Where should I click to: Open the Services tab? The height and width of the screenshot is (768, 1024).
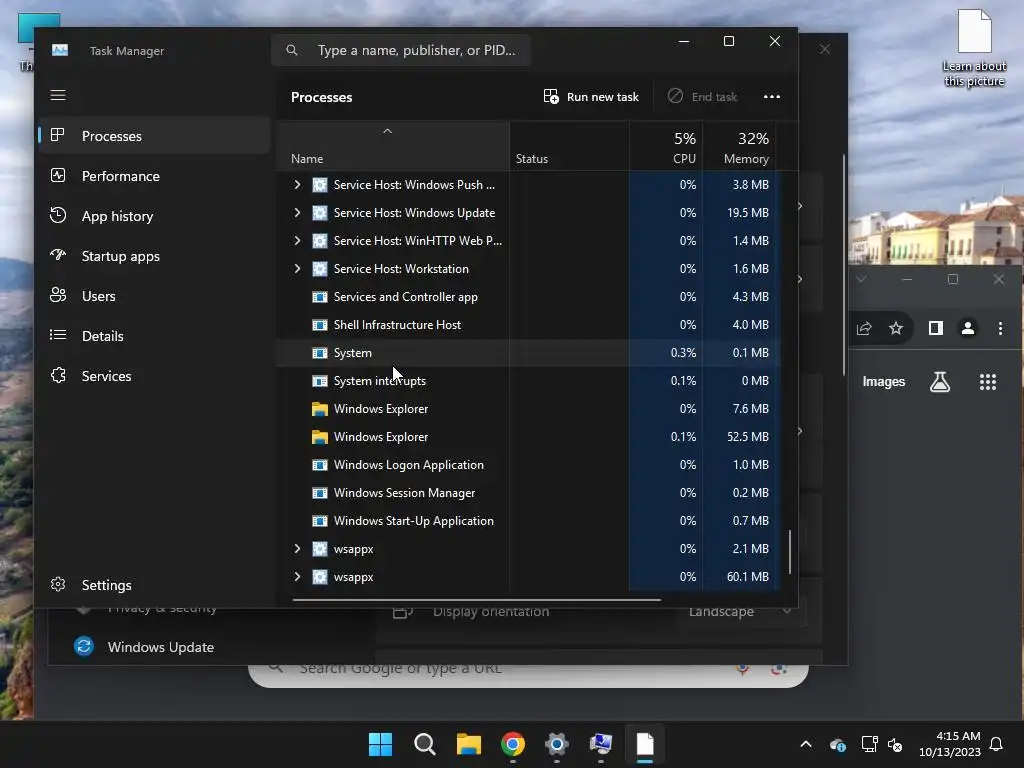click(x=155, y=376)
